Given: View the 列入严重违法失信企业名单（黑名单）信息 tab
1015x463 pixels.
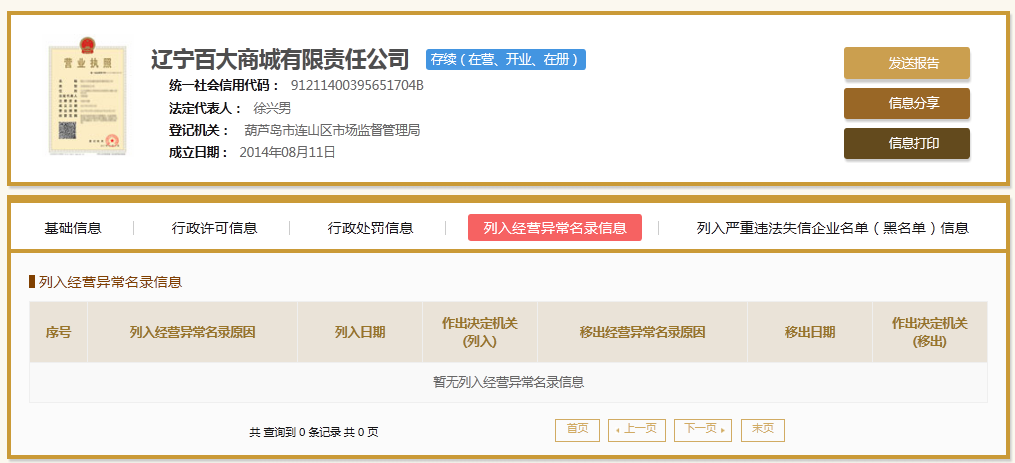Looking at the screenshot, I should pos(832,228).
